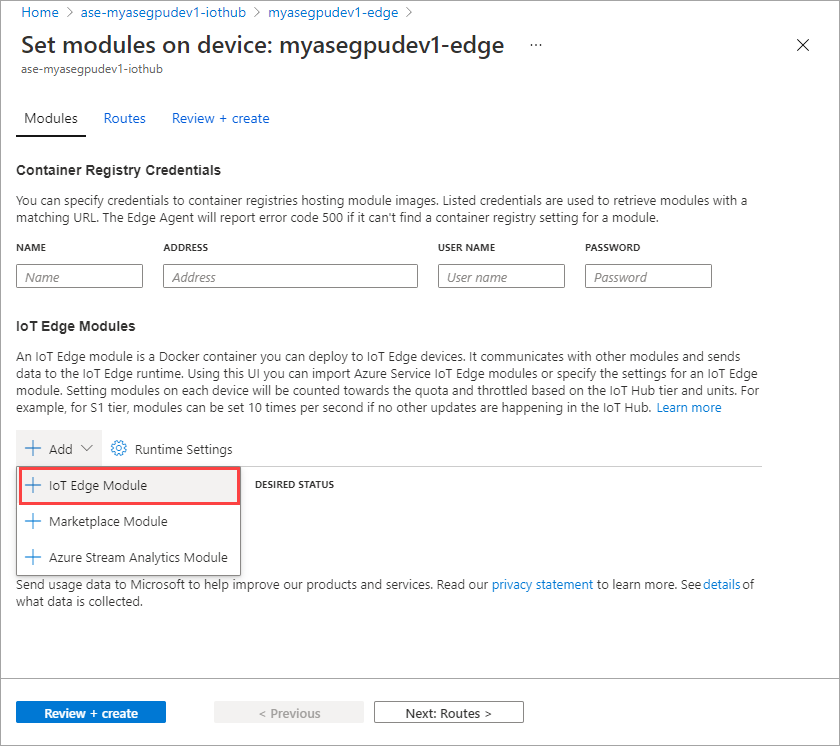Select Marketplace Module from the Add menu
The width and height of the screenshot is (840, 746).
click(x=110, y=521)
